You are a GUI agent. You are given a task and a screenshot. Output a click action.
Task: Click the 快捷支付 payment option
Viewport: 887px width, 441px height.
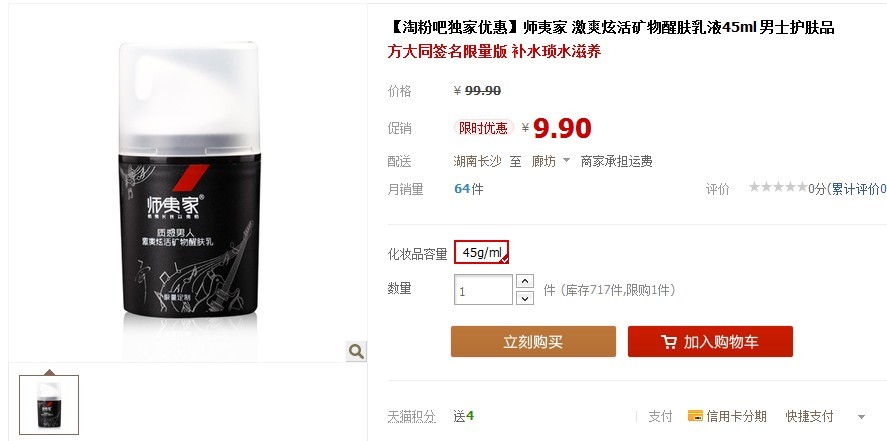810,416
